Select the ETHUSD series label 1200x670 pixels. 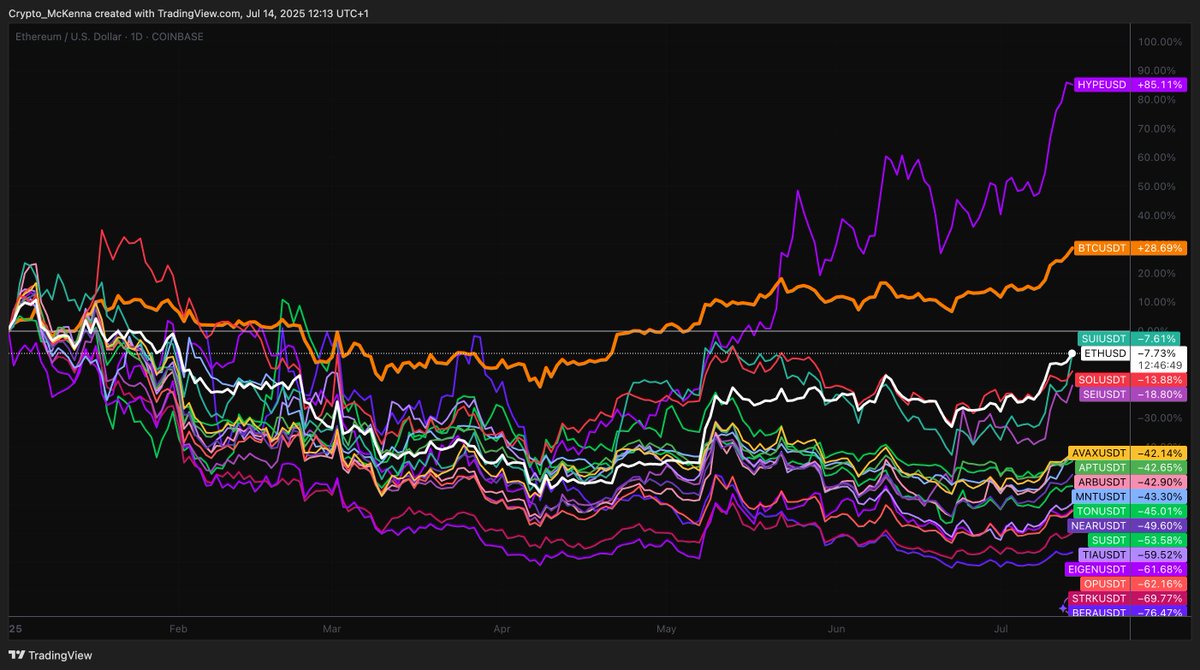1105,353
